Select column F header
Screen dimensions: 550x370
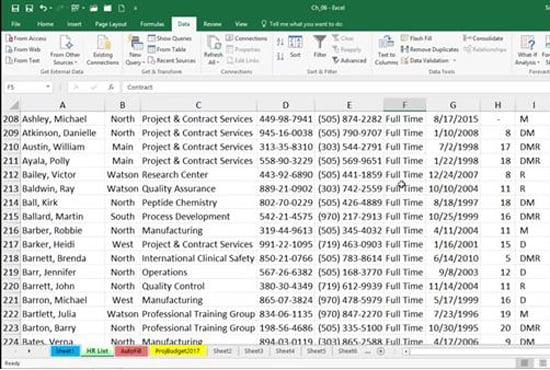pos(404,105)
